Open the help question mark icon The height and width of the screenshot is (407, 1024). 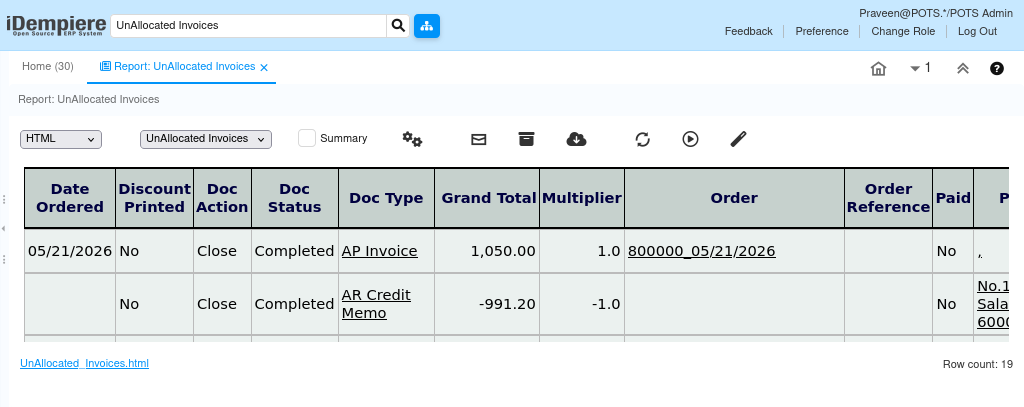click(997, 69)
